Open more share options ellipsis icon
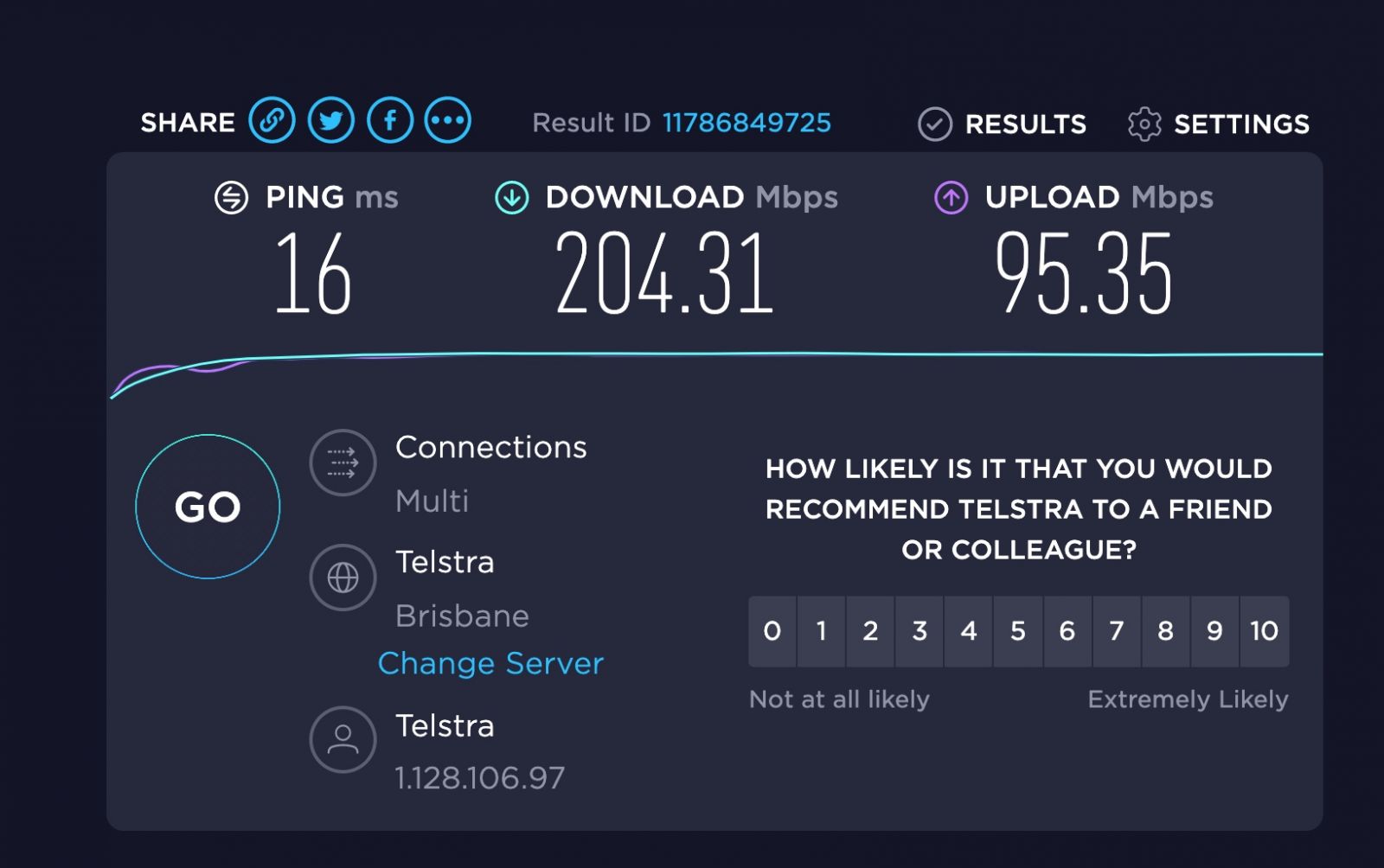The height and width of the screenshot is (868, 1384). (x=448, y=120)
